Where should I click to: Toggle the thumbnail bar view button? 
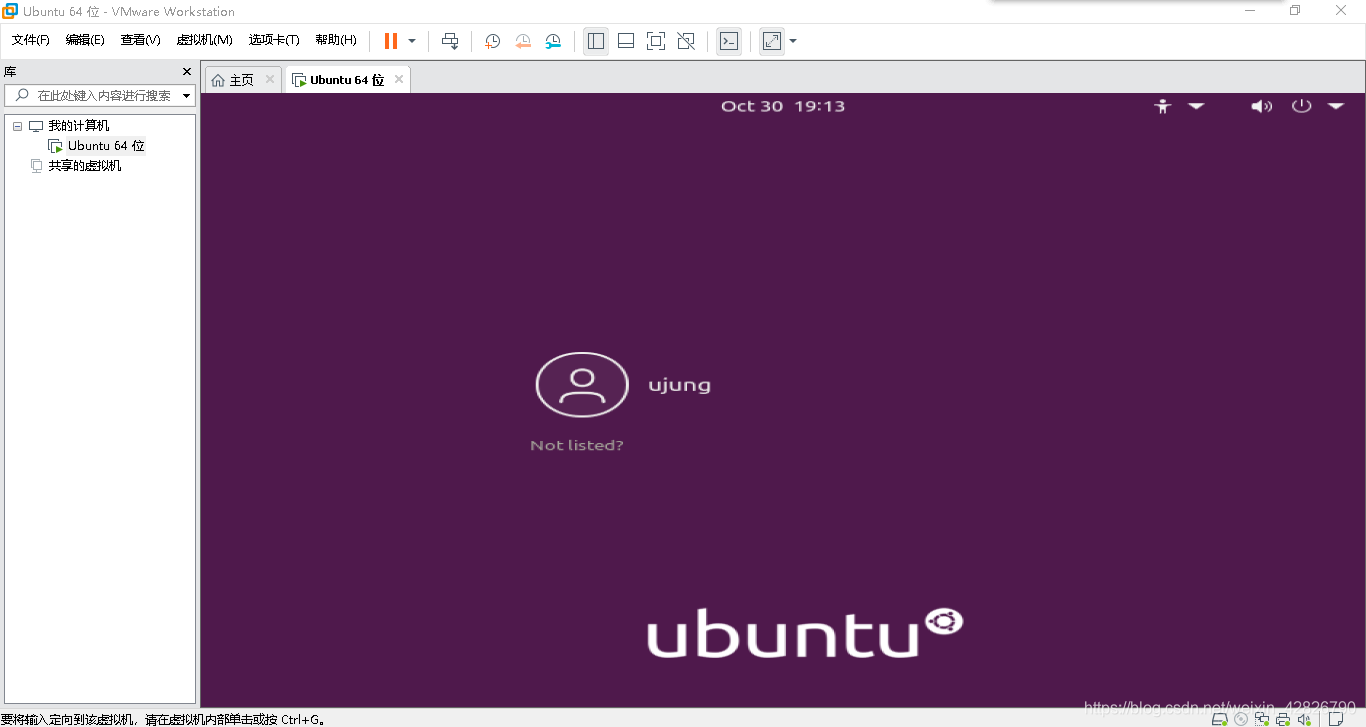pyautogui.click(x=626, y=41)
